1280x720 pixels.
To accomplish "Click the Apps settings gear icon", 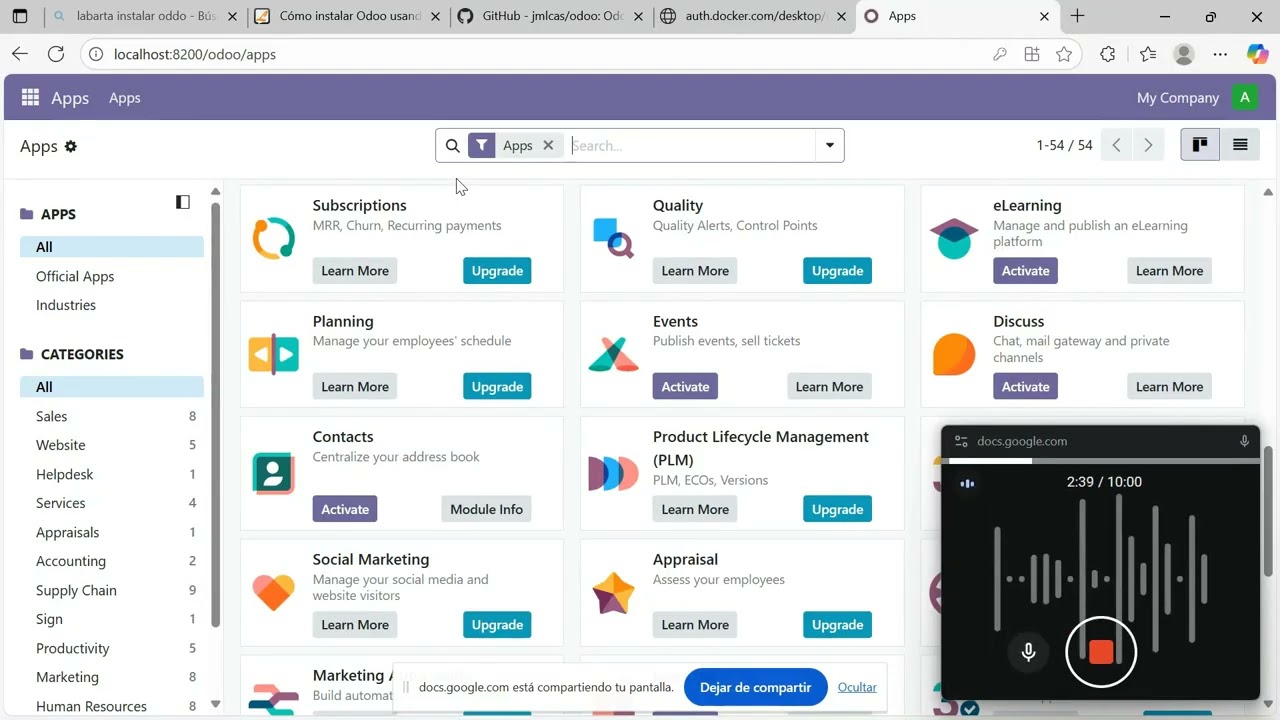I will pyautogui.click(x=70, y=146).
